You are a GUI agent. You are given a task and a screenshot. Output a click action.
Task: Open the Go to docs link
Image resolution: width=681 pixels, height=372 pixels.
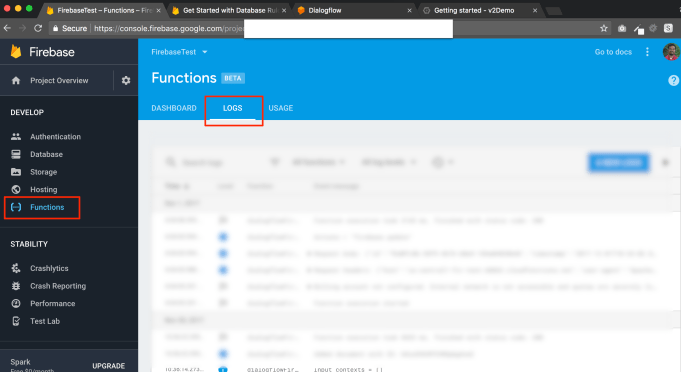[x=613, y=52]
